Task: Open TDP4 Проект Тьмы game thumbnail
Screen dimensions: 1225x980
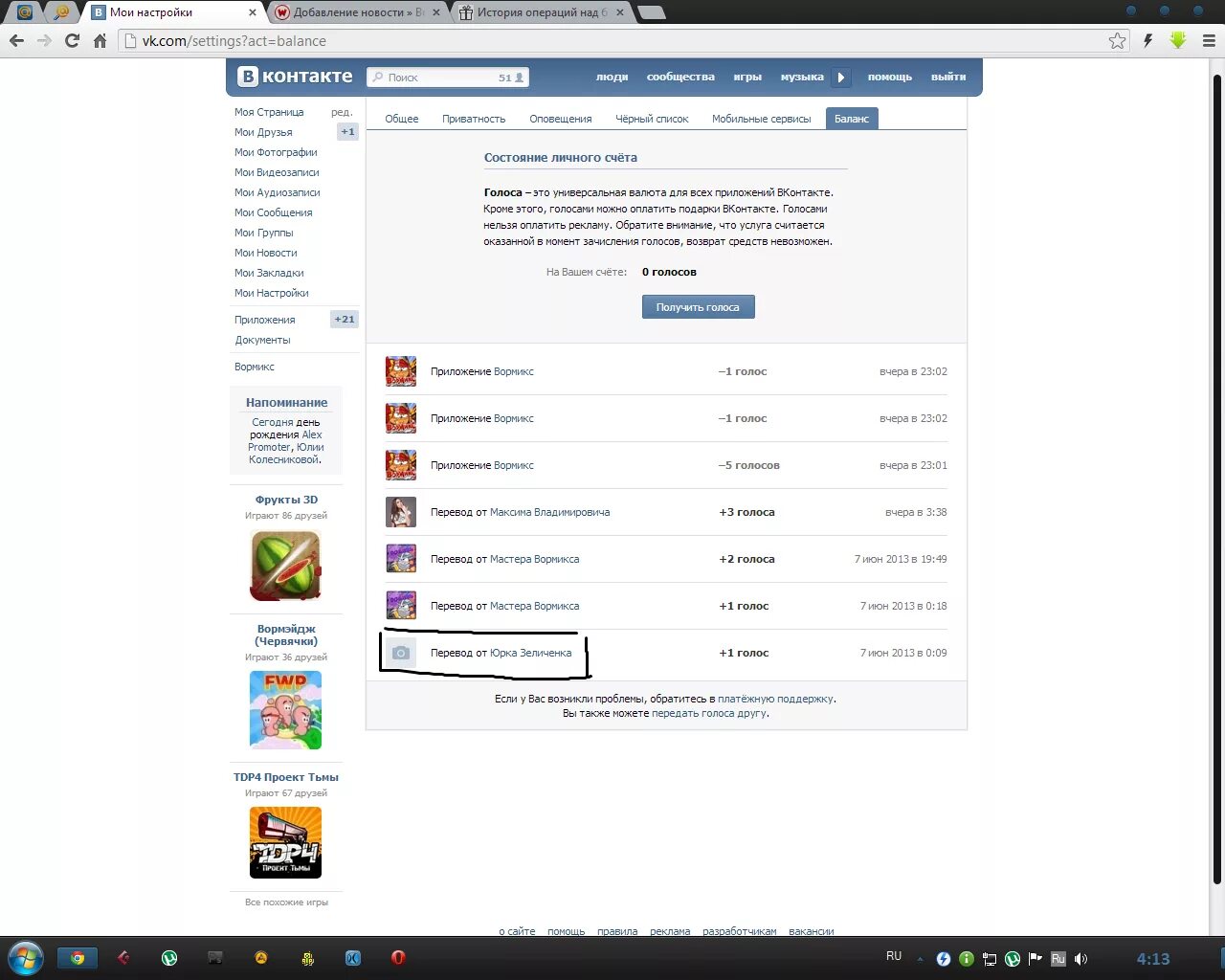Action: point(286,842)
